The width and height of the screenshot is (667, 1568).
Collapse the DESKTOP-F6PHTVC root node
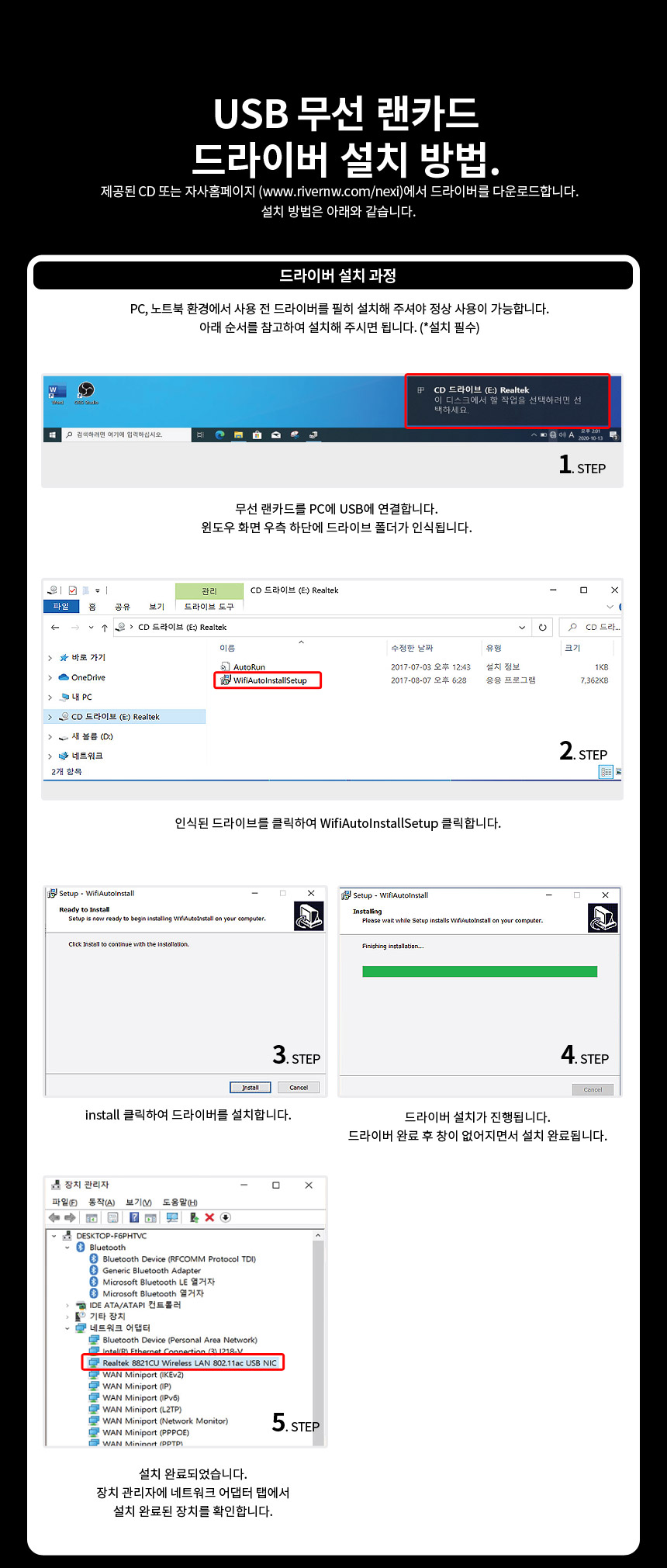[x=54, y=1236]
